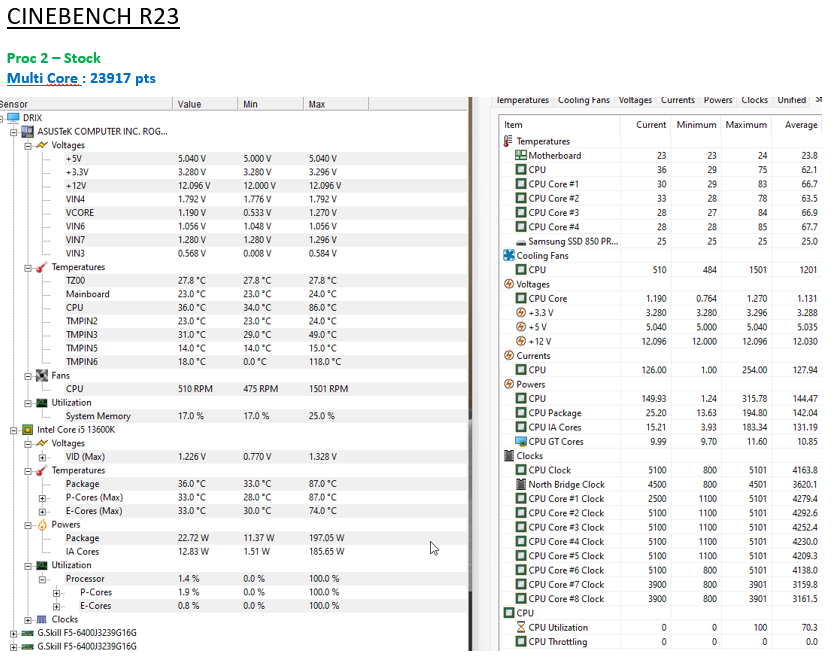Screen dimensions: 832x656
Task: Open the Unified tab
Action: [792, 100]
